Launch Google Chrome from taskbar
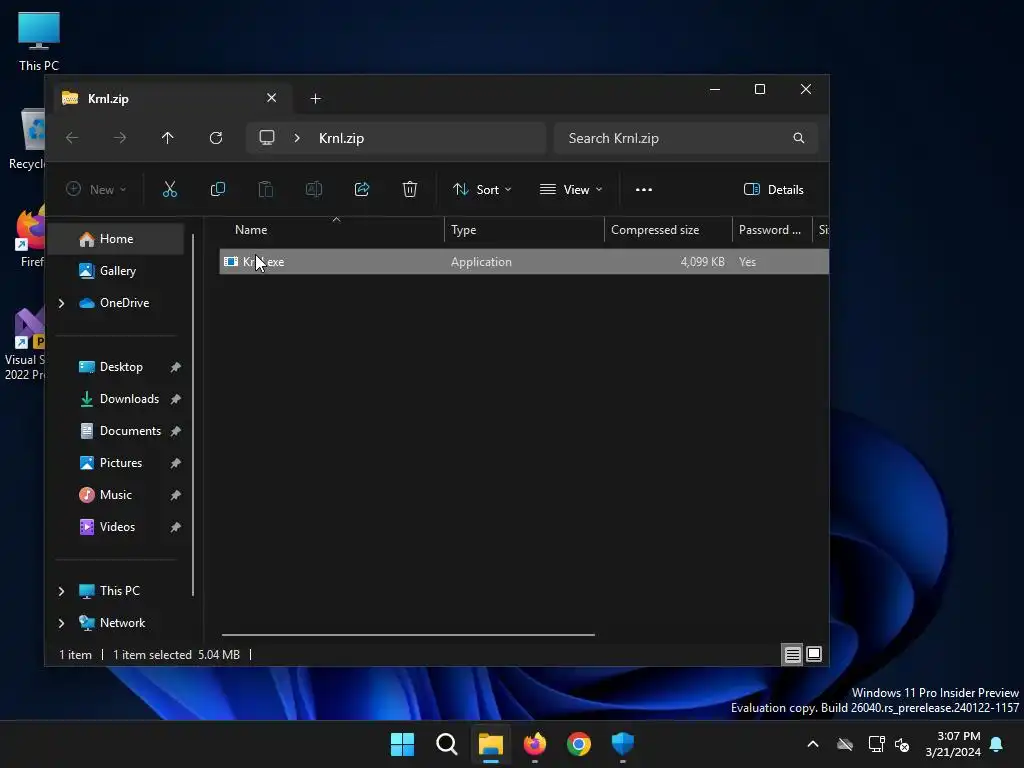 coord(579,744)
